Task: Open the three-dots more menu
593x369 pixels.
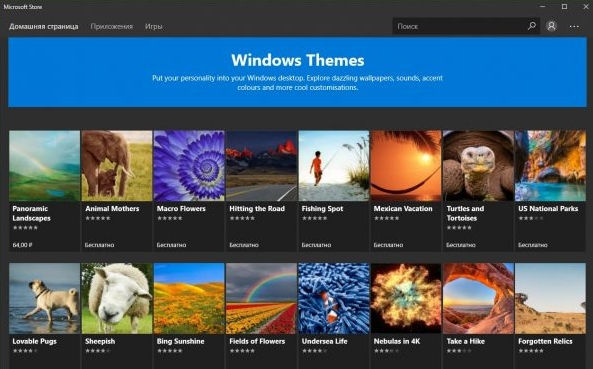Action: tap(574, 26)
